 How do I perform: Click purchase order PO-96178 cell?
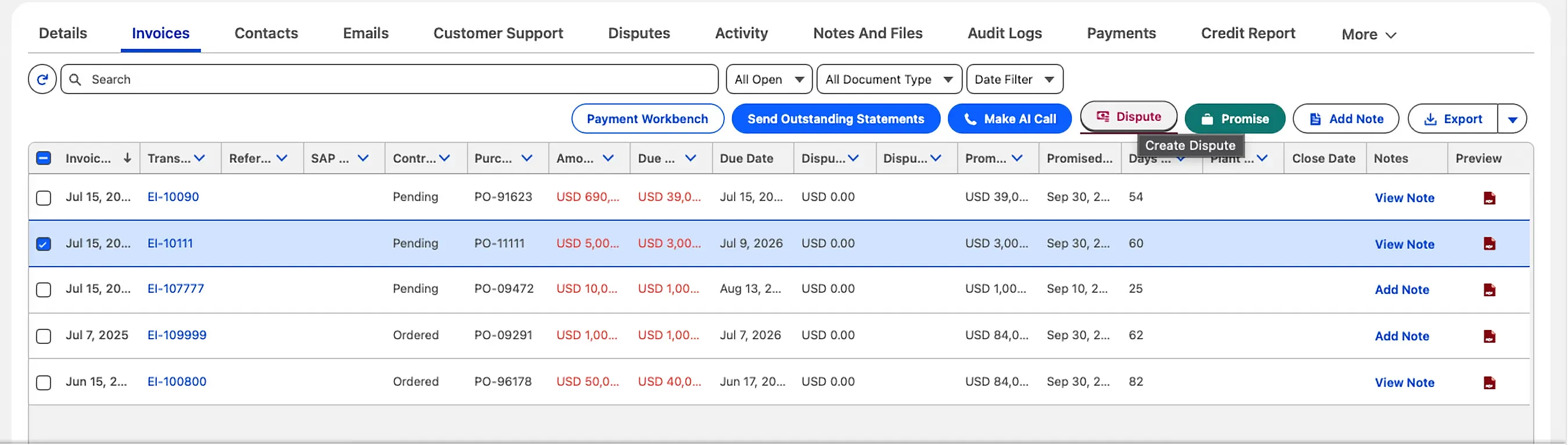(503, 382)
